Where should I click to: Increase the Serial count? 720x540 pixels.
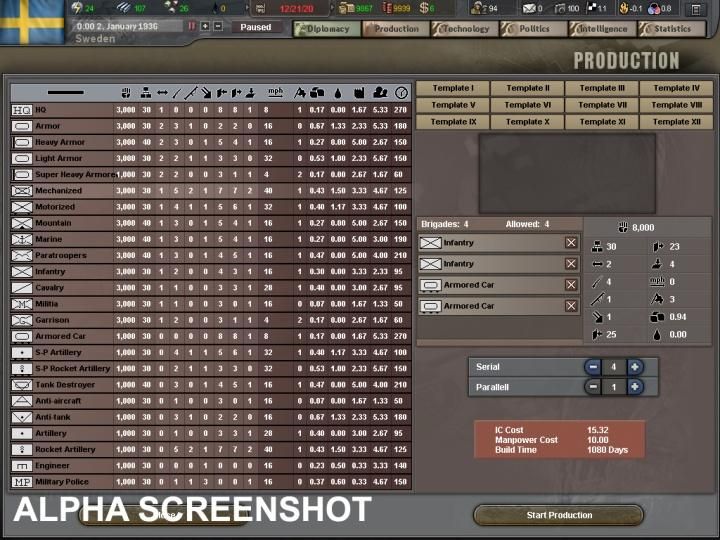[x=635, y=367]
